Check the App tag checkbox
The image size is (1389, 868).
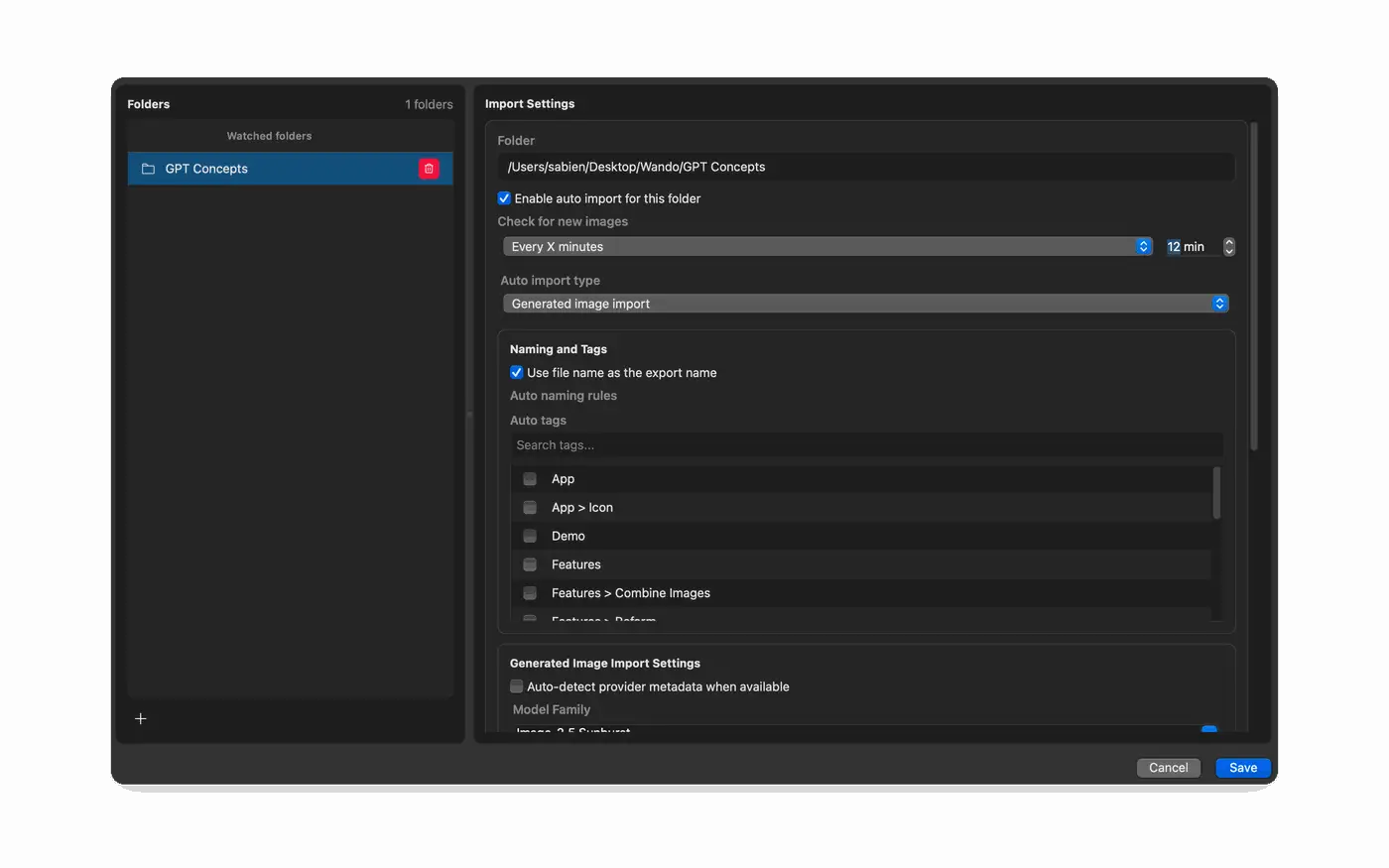530,479
